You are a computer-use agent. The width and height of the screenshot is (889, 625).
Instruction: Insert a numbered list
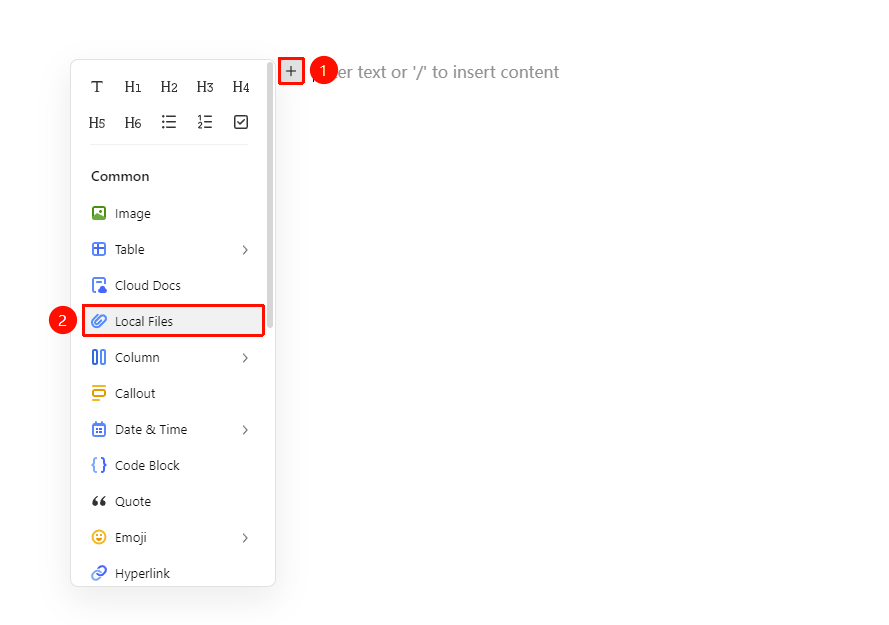[x=205, y=123]
